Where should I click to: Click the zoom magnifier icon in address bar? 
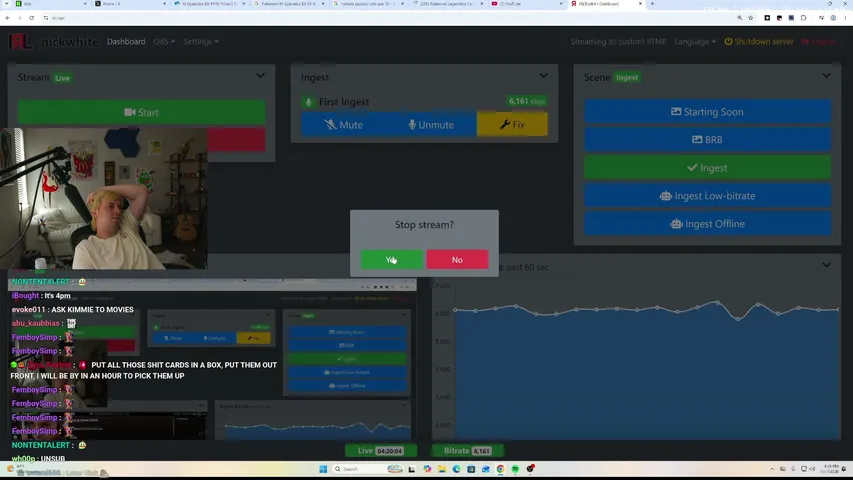[x=740, y=18]
